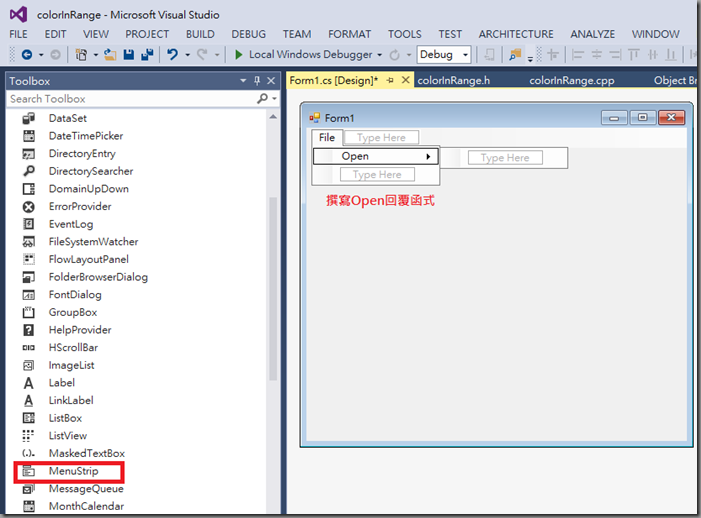Click 'Type Here' box below Open
This screenshot has width=701, height=518.
[x=377, y=175]
